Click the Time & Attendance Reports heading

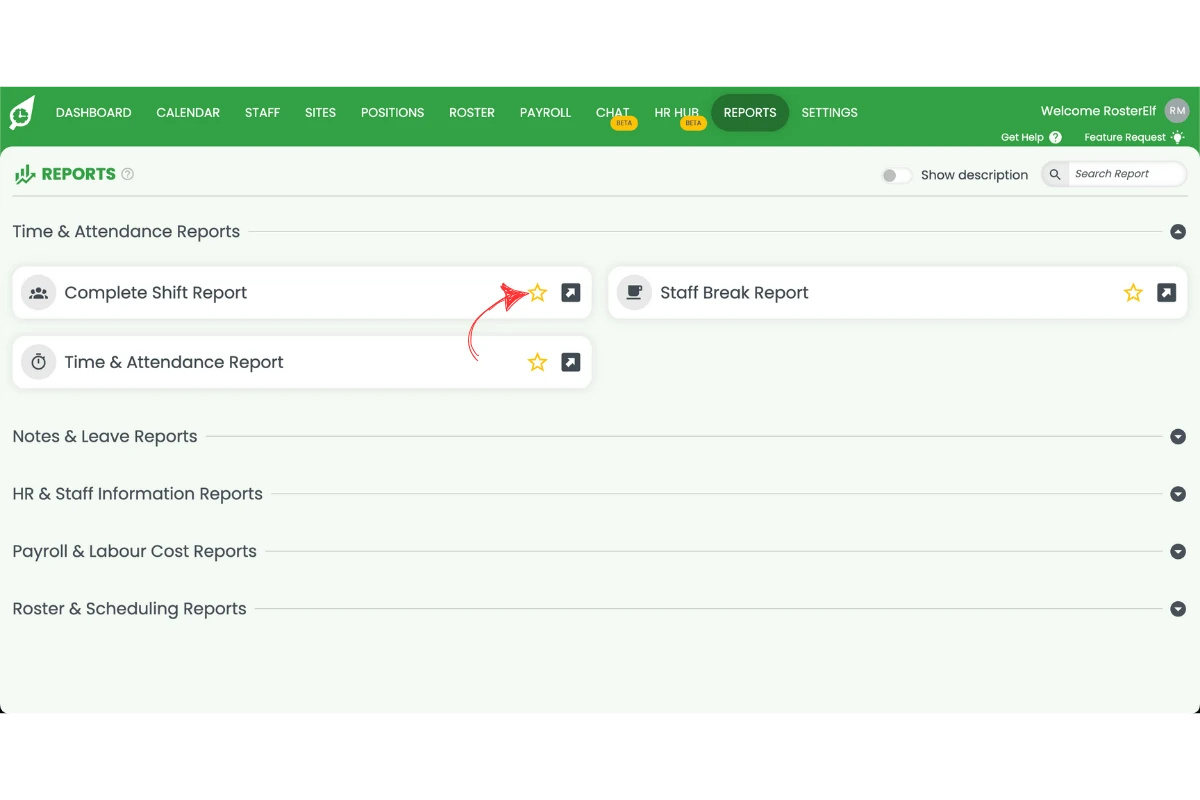pyautogui.click(x=126, y=232)
